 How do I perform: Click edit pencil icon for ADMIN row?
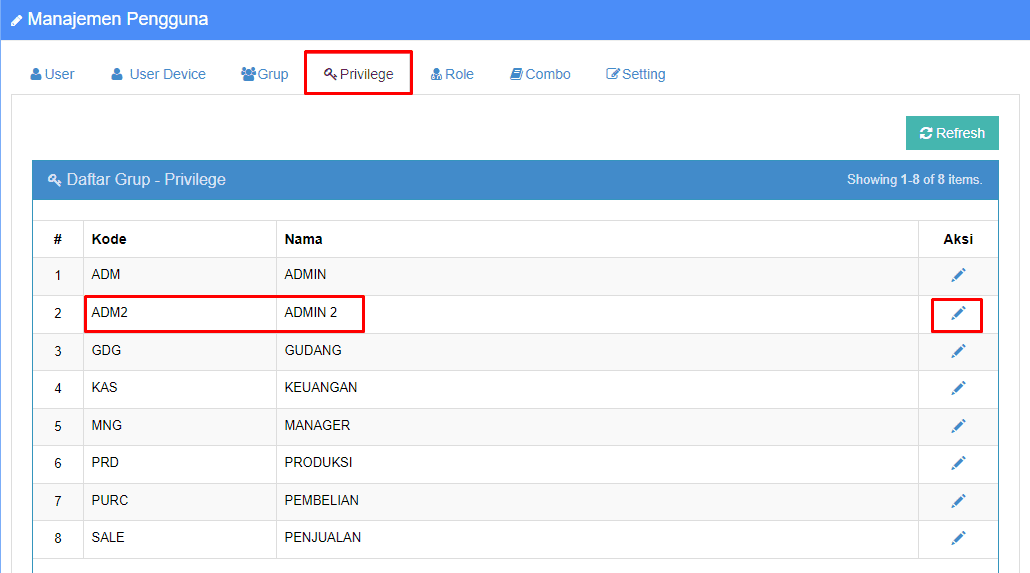(x=958, y=275)
